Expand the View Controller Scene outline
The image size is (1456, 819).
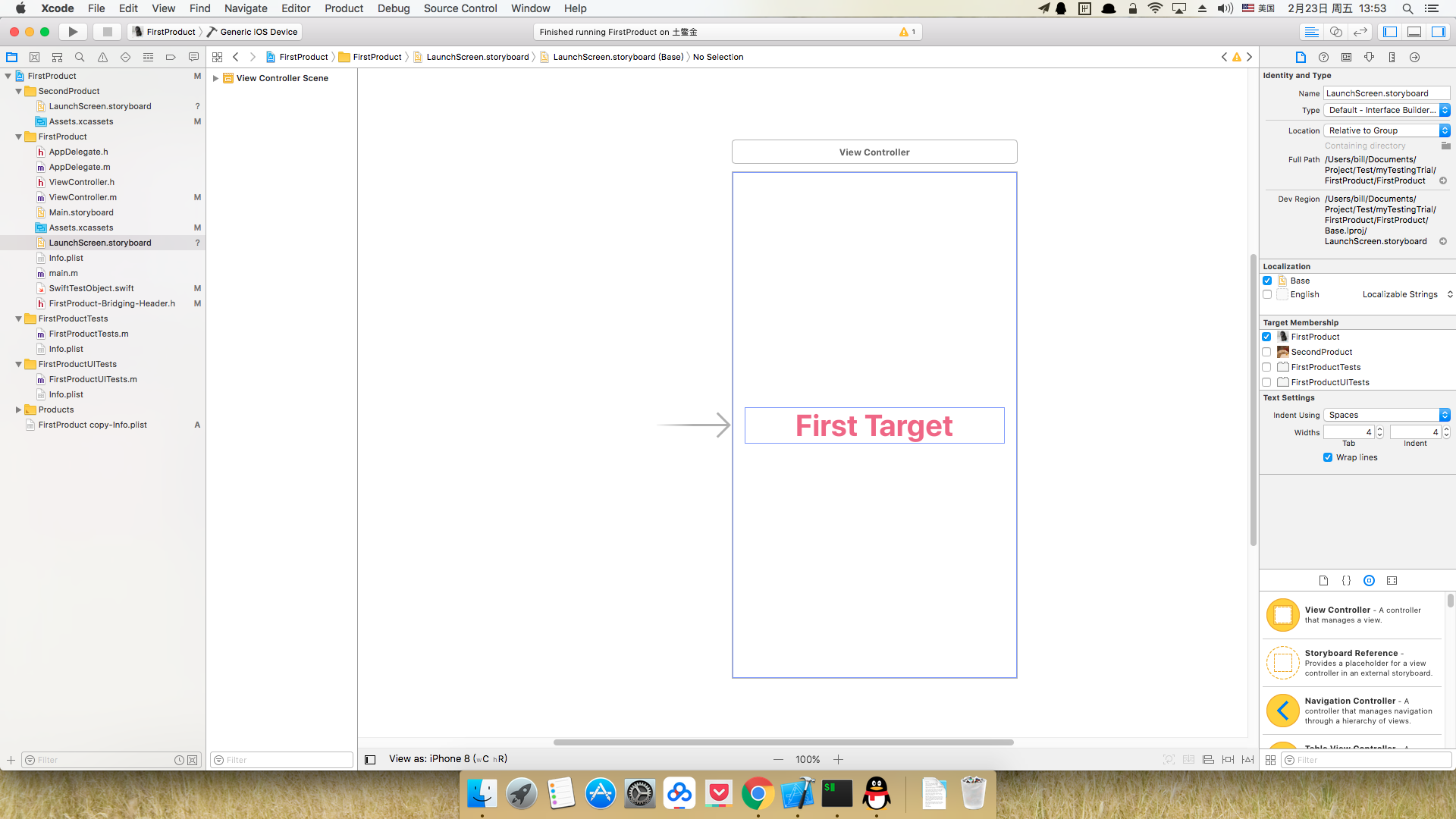pyautogui.click(x=215, y=78)
